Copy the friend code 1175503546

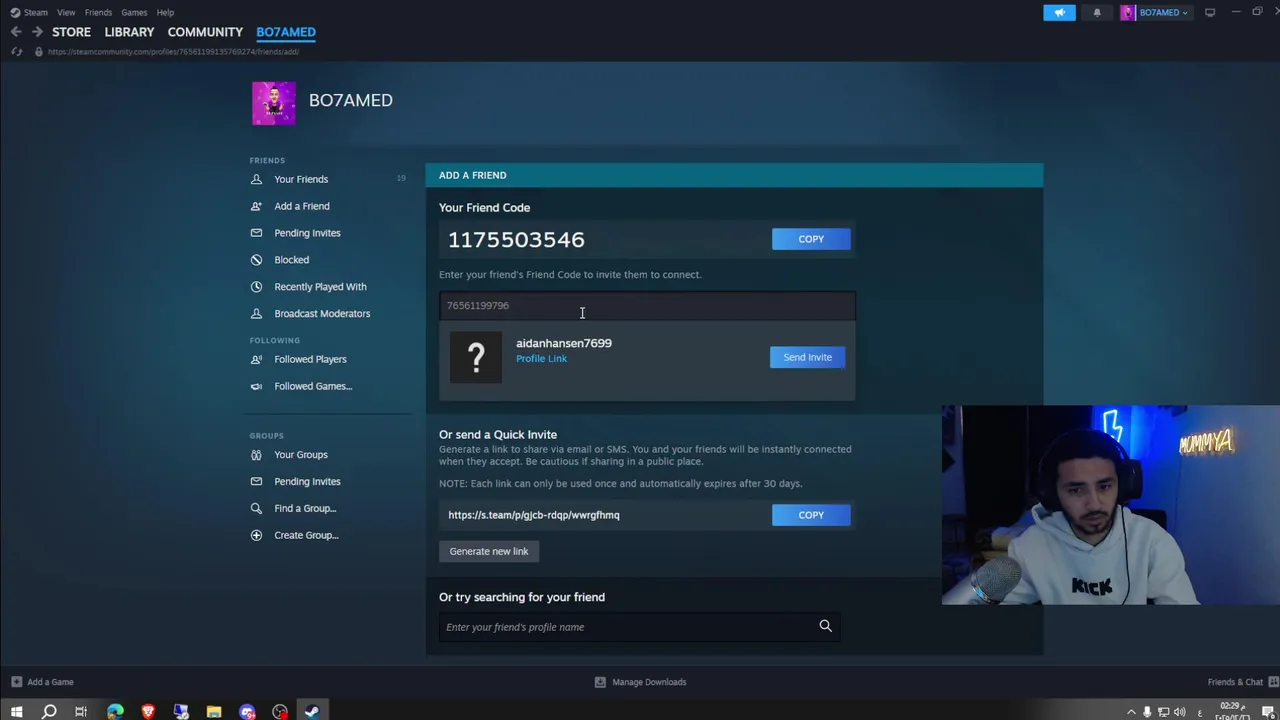point(811,239)
